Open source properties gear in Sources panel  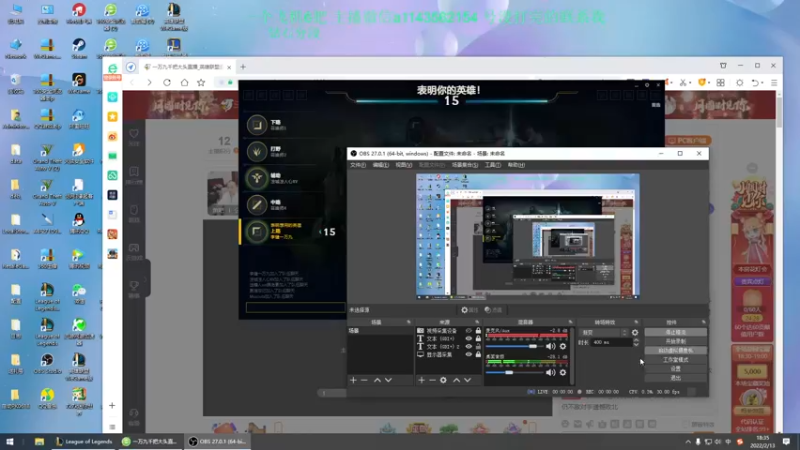(x=443, y=380)
